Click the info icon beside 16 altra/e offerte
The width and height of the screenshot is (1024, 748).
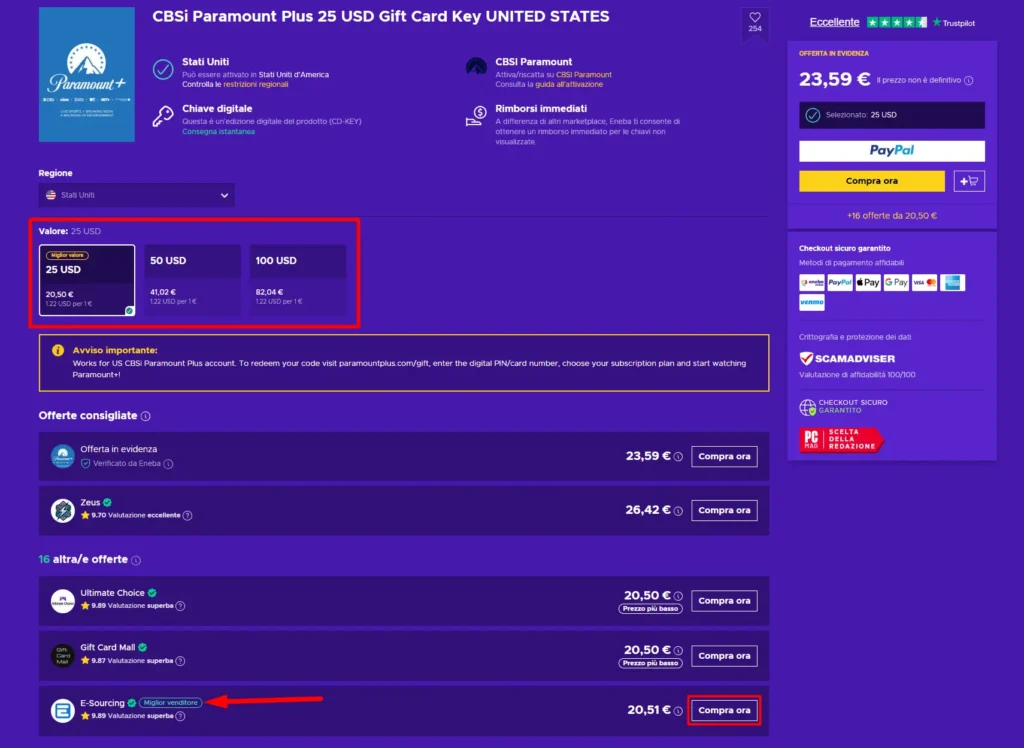[136, 561]
